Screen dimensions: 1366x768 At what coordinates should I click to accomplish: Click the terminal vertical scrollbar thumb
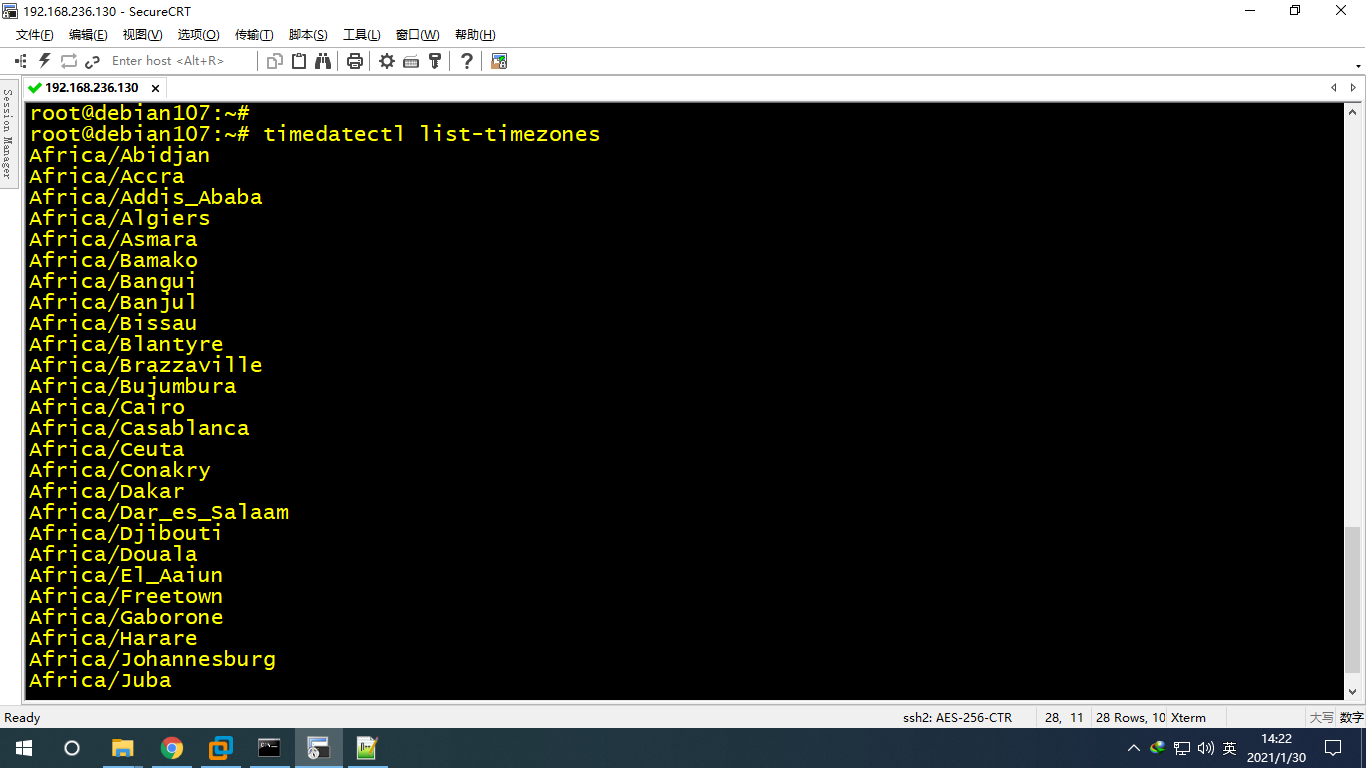1353,600
